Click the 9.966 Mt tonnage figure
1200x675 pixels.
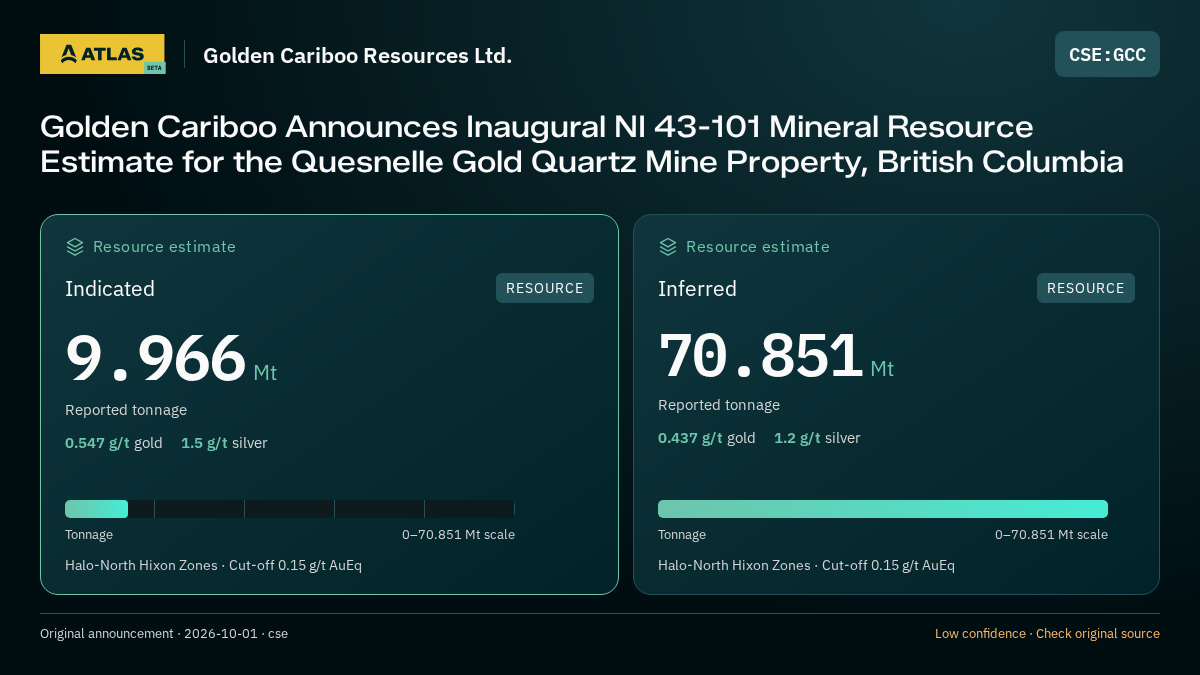pos(171,359)
